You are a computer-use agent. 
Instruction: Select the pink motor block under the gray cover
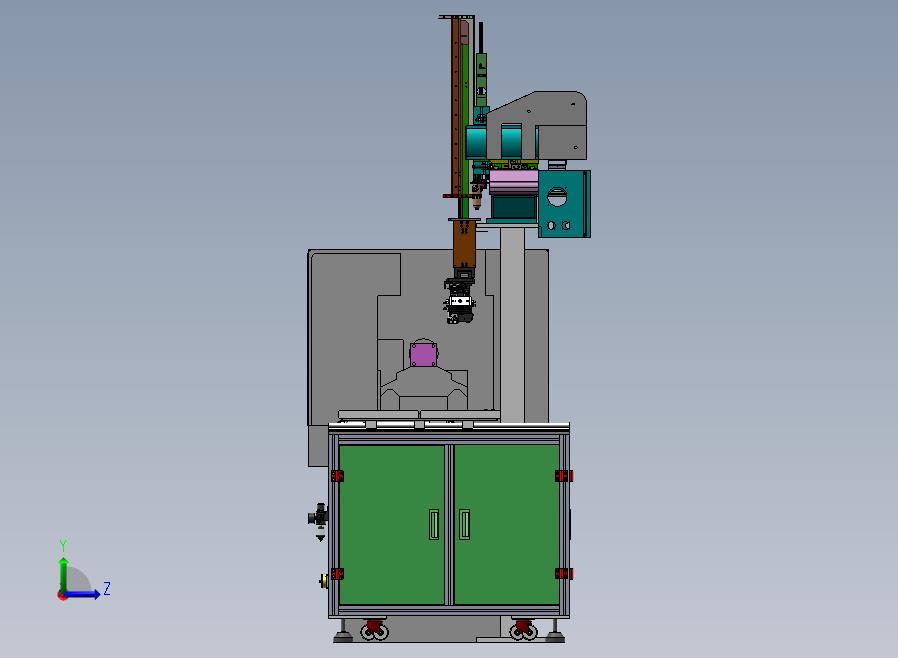pyautogui.click(x=513, y=182)
